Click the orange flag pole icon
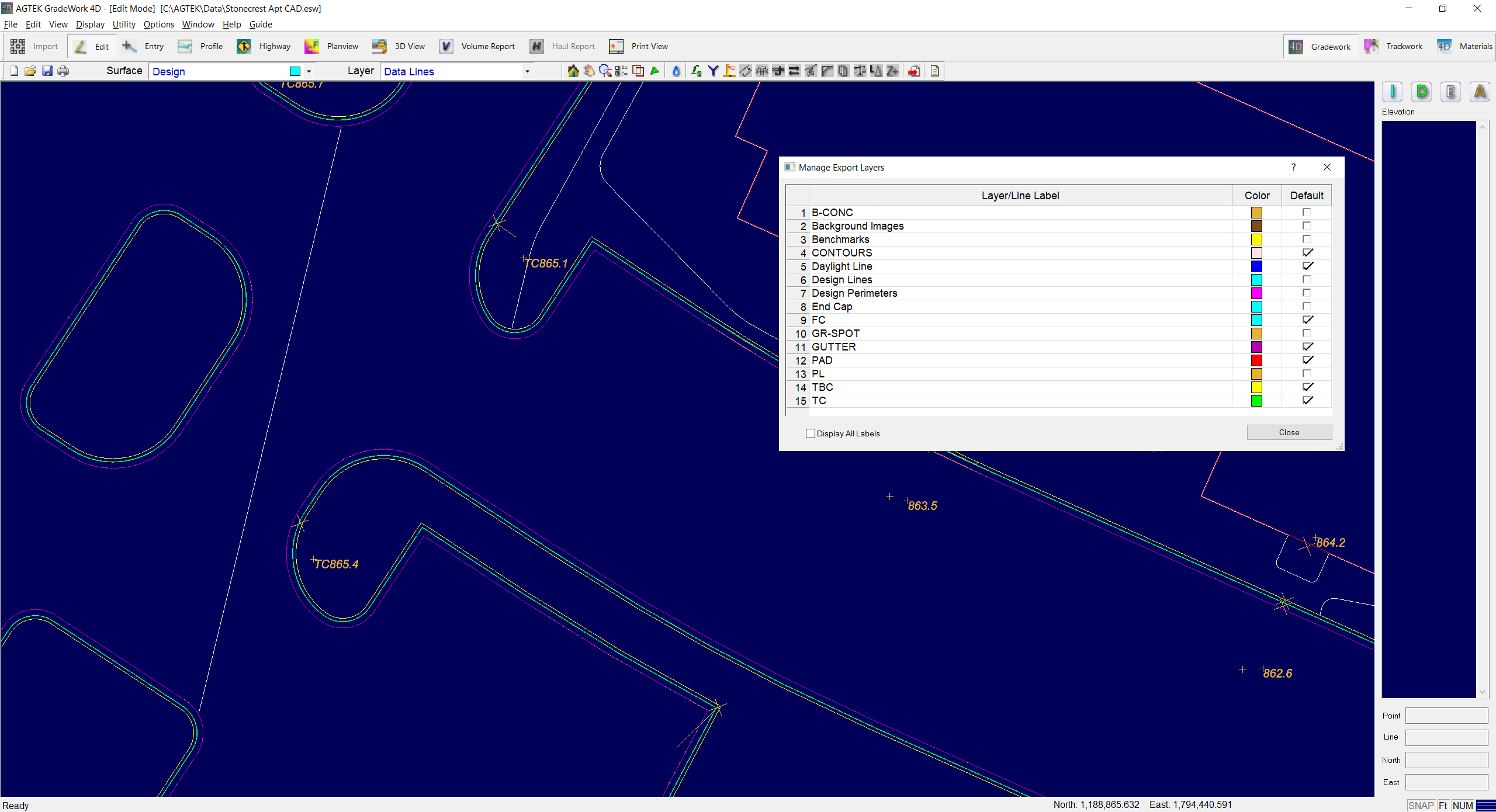The image size is (1496, 812). point(729,71)
